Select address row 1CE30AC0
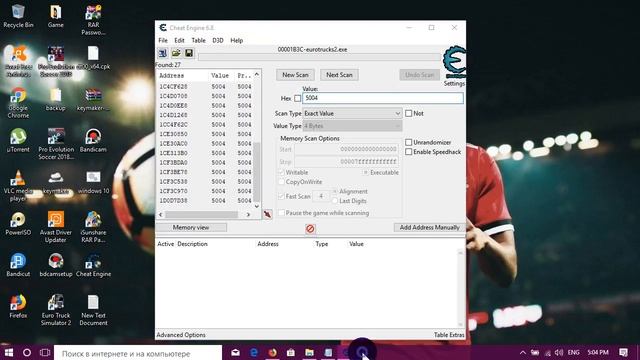The width and height of the screenshot is (640, 360). tap(205, 144)
